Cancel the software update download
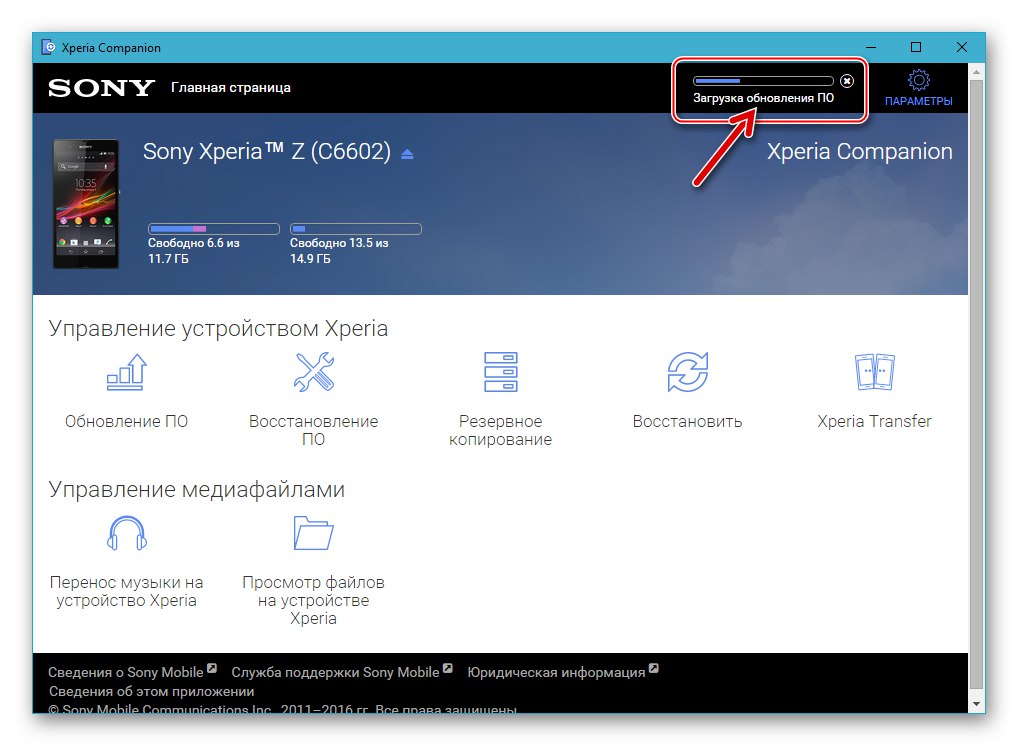This screenshot has height=746, width=1018. (x=846, y=81)
